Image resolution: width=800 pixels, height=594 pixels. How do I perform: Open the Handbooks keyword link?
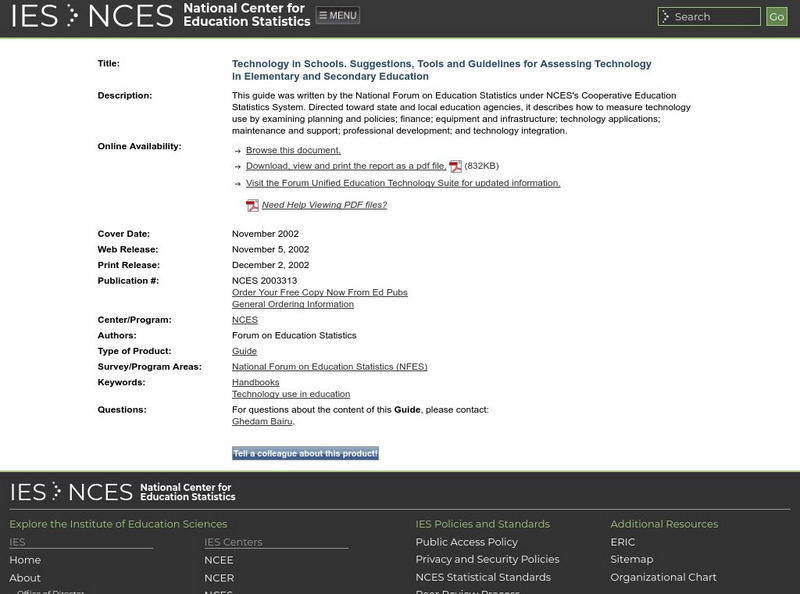(x=255, y=381)
